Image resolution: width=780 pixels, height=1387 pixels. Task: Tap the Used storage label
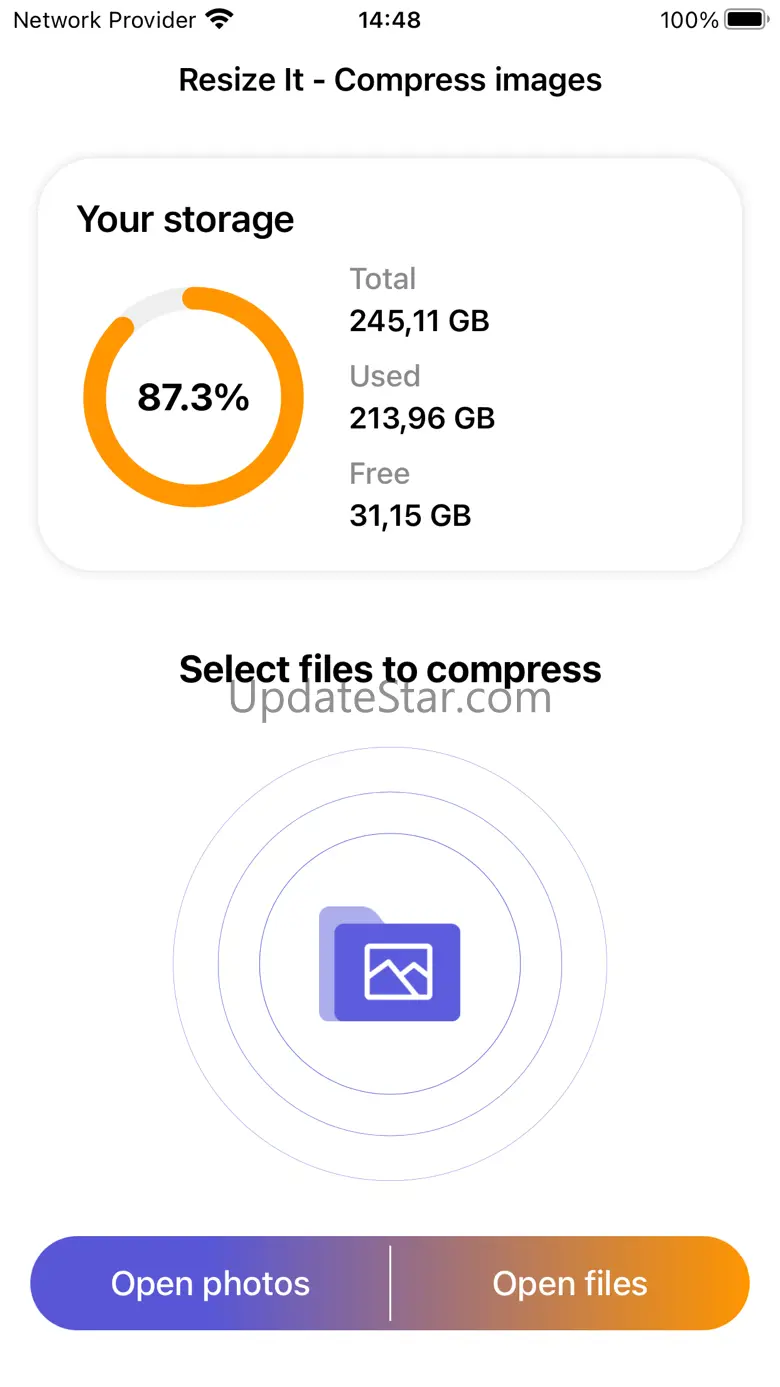[384, 376]
